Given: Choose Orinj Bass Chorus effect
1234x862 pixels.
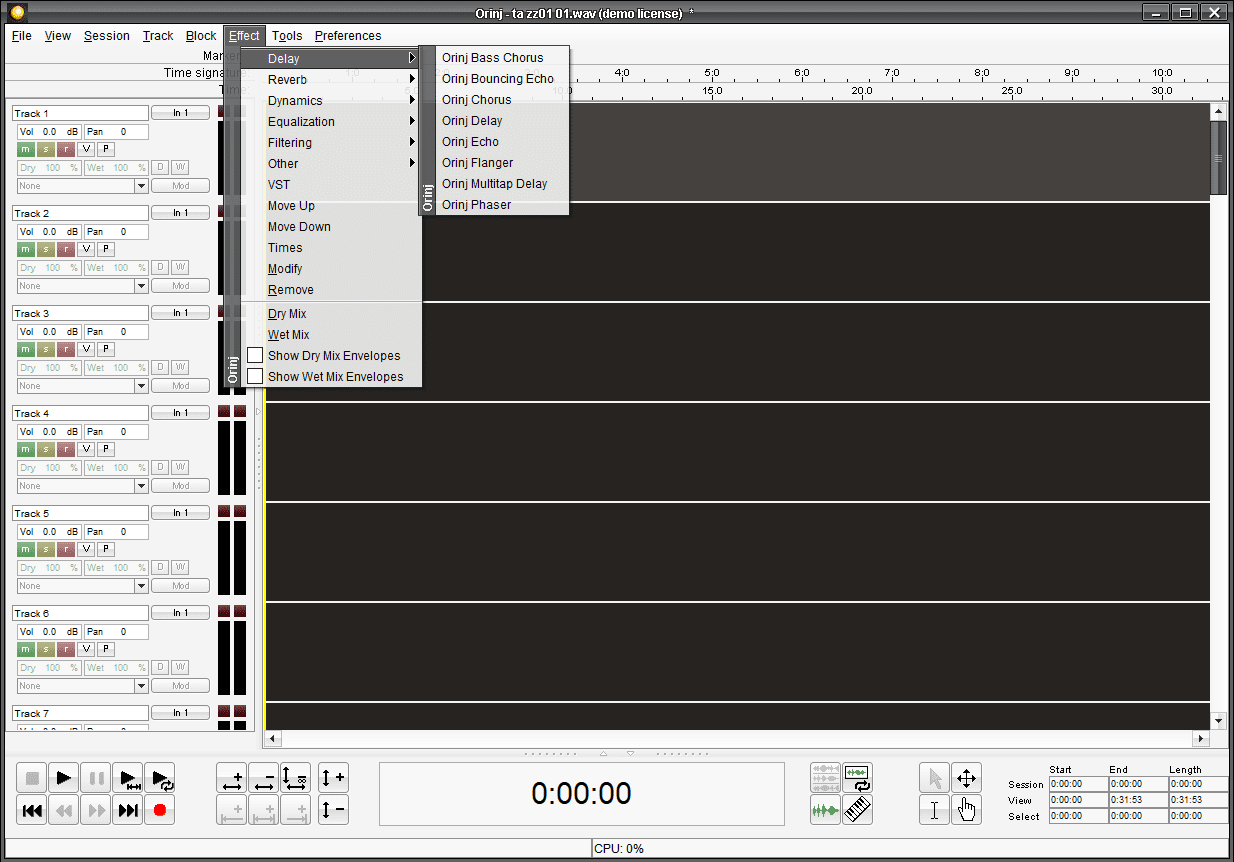Looking at the screenshot, I should coord(502,58).
